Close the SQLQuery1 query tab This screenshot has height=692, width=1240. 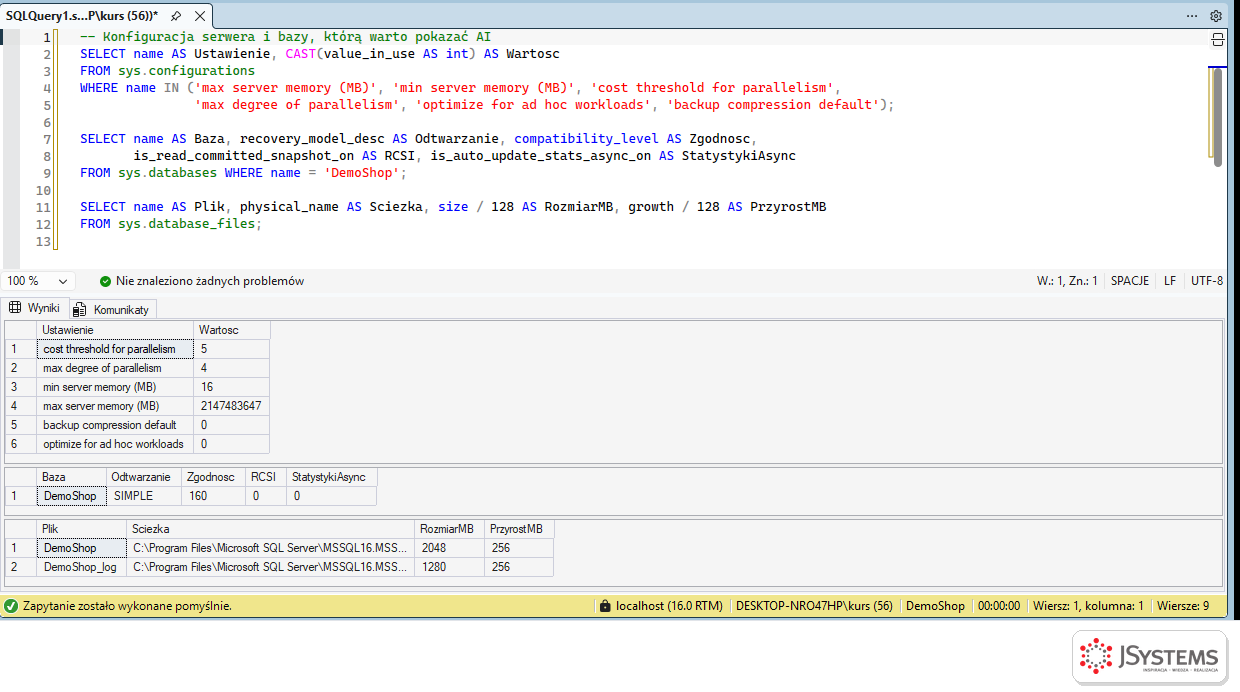[x=200, y=16]
